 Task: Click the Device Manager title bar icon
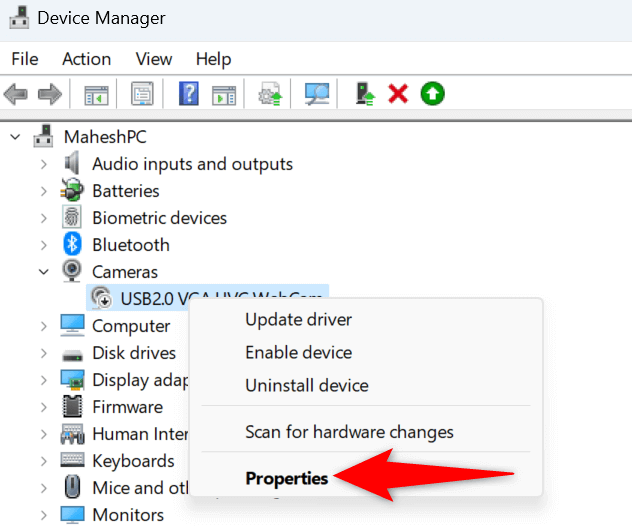tap(19, 18)
